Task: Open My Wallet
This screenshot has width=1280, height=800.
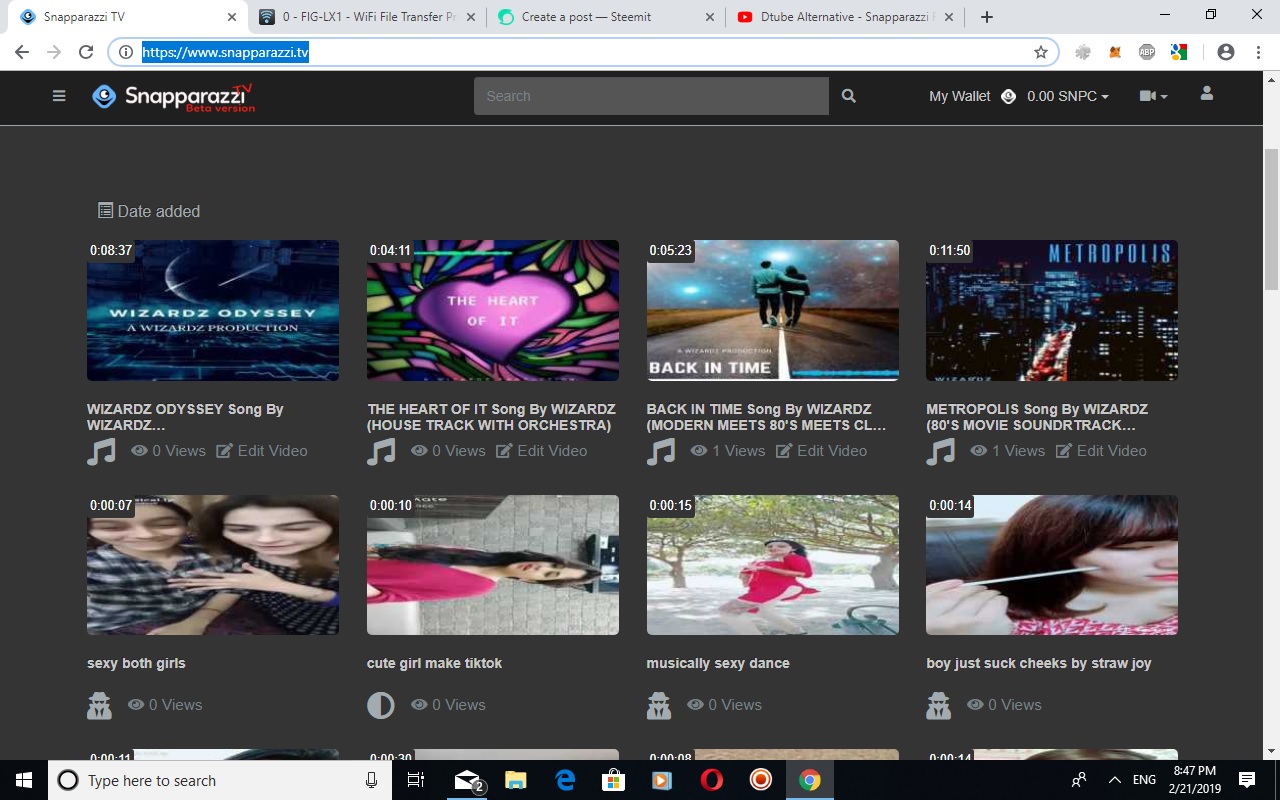Action: tap(958, 96)
